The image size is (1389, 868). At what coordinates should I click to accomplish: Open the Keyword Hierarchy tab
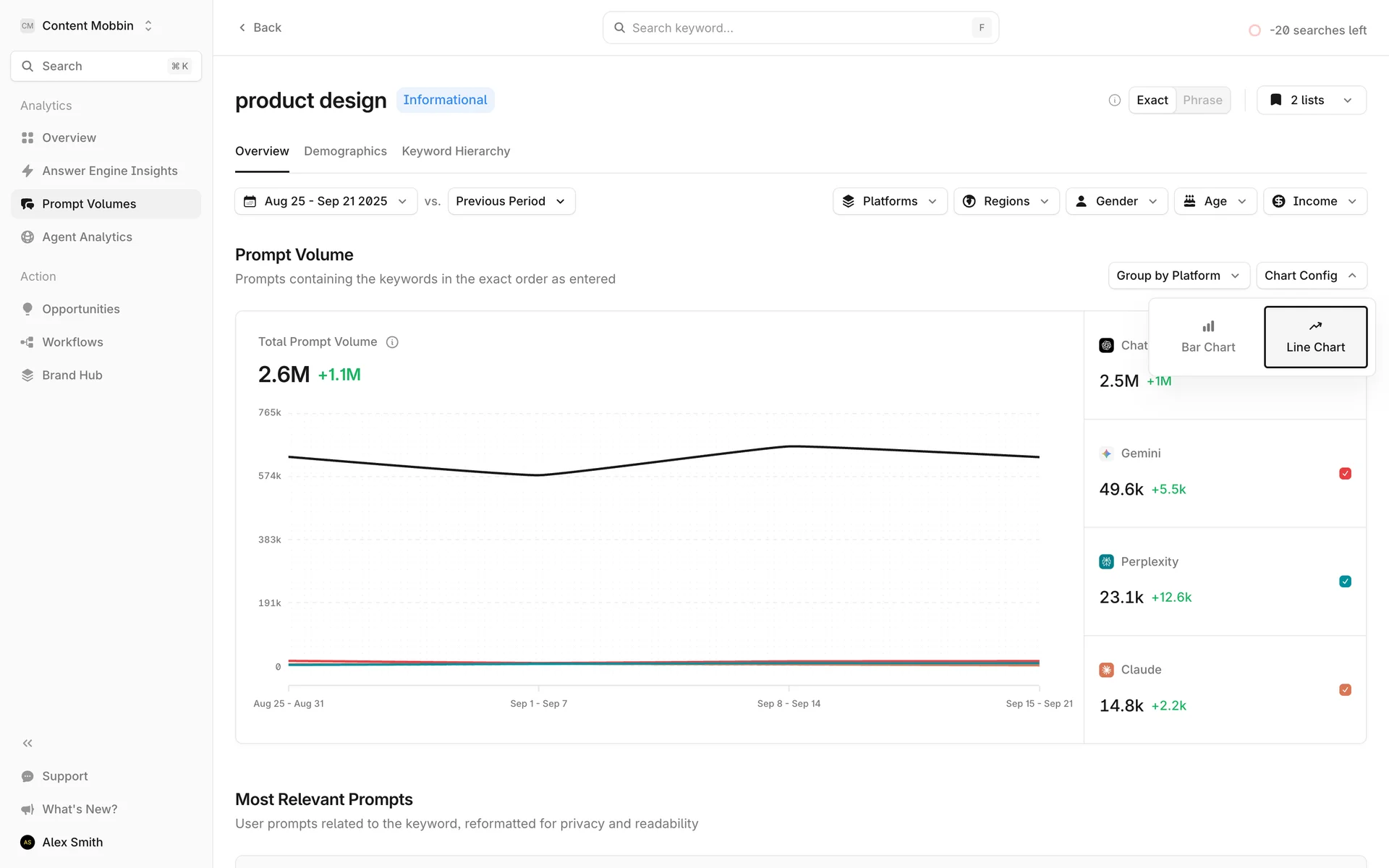click(456, 151)
